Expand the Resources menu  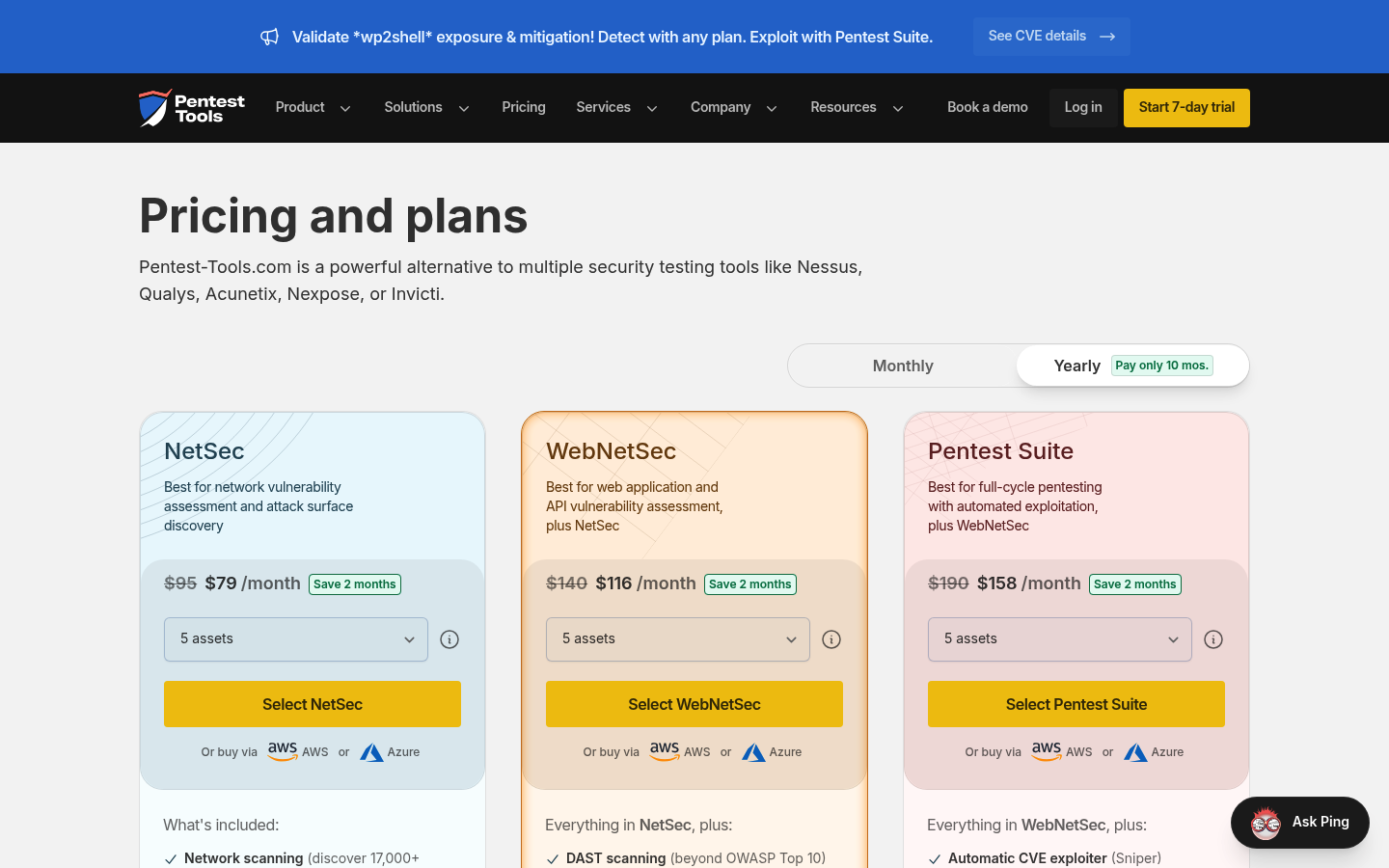point(857,108)
